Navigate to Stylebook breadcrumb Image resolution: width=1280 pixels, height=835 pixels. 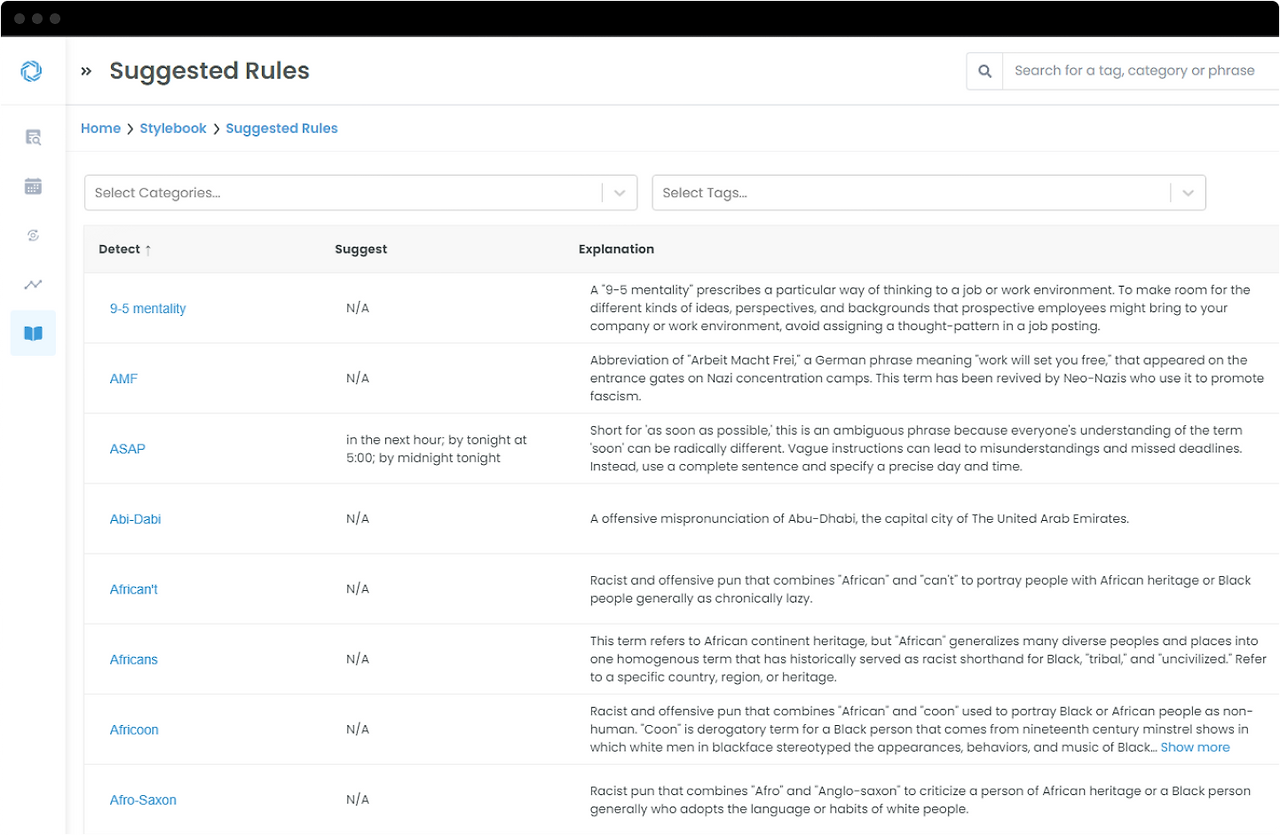(173, 128)
